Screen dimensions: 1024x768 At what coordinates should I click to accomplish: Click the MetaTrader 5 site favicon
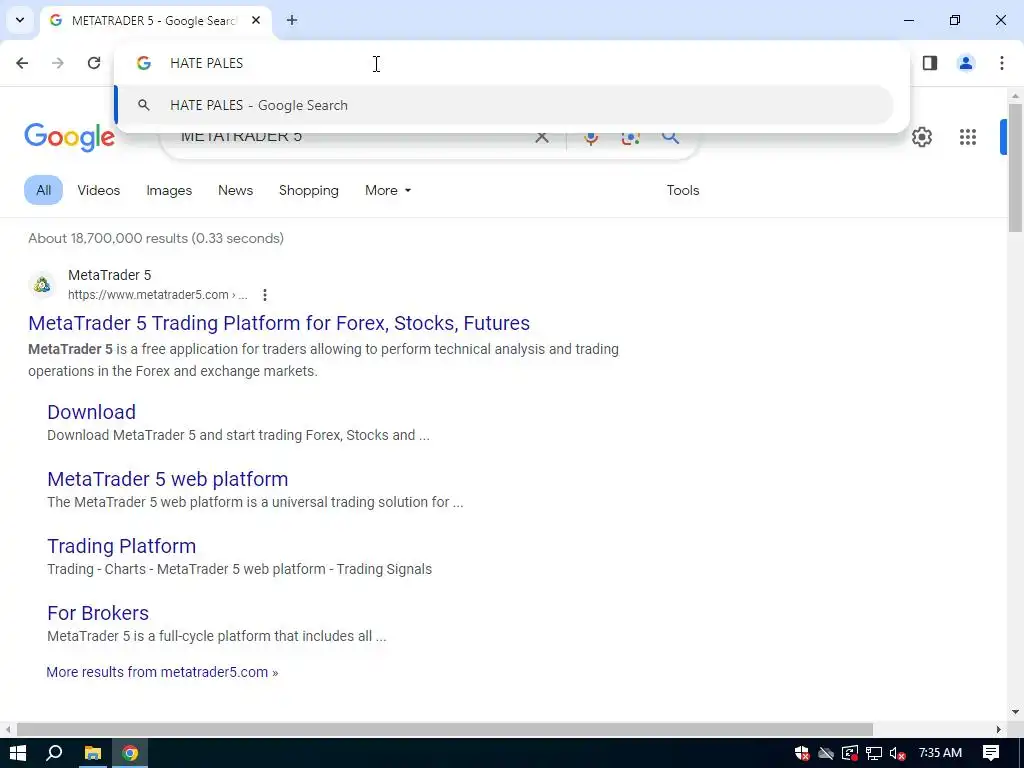point(42,285)
